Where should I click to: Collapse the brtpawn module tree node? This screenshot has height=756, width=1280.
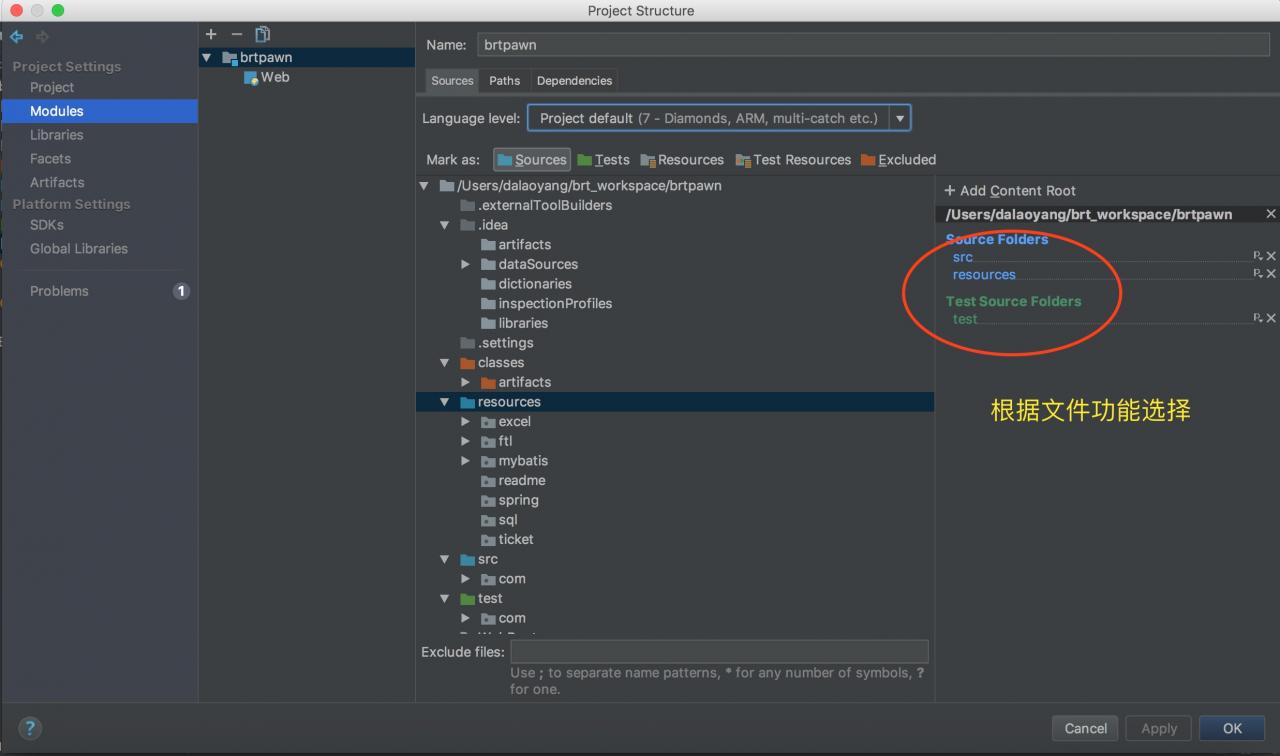(x=207, y=58)
